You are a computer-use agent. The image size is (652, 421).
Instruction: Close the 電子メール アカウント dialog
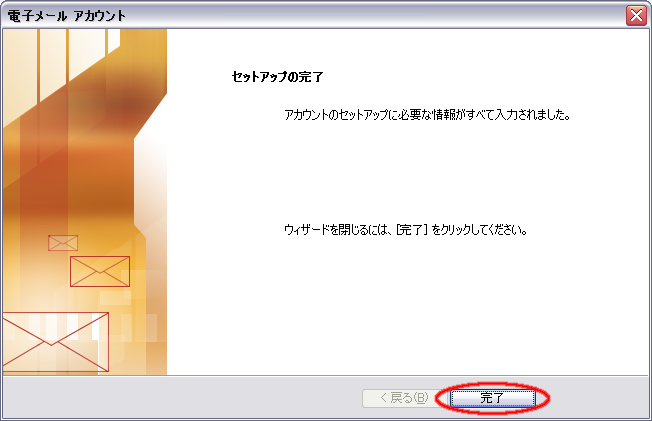(x=636, y=15)
